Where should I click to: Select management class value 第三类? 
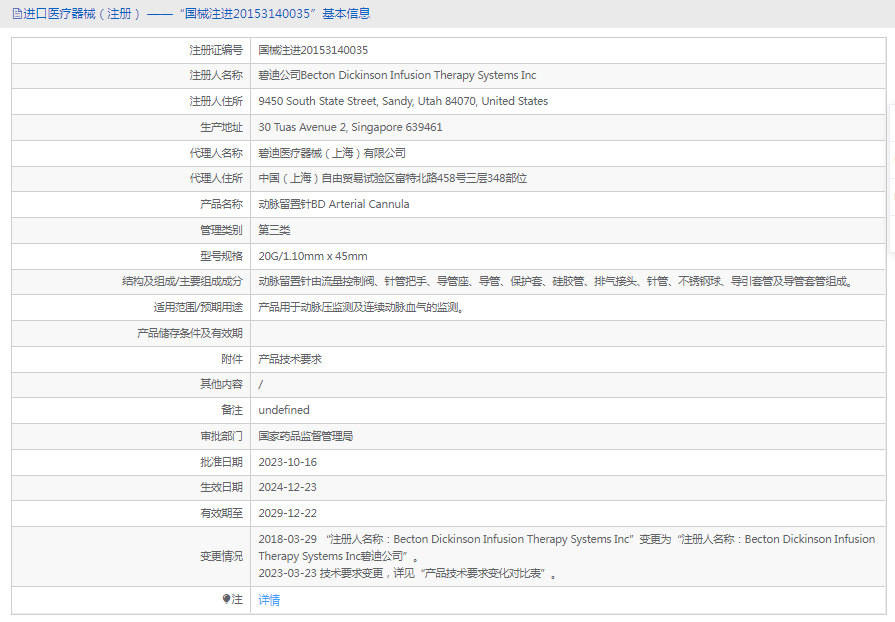(274, 230)
